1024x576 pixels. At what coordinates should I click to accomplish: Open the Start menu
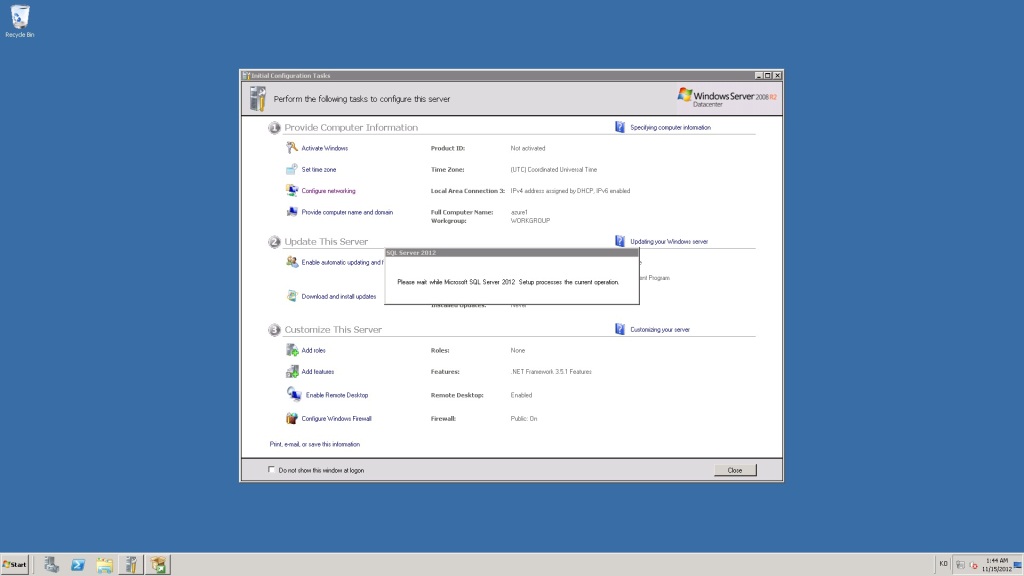14,564
